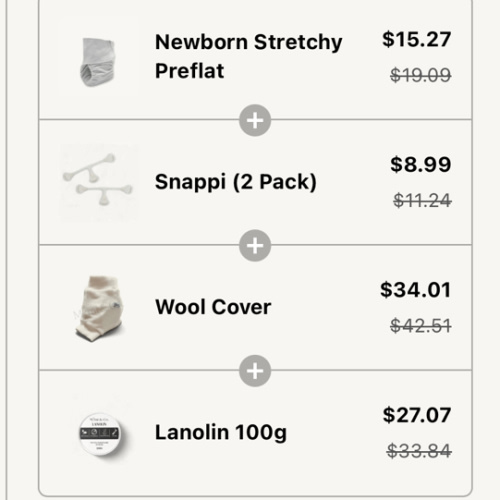The height and width of the screenshot is (500, 500).
Task: Click plus icon between Preflat and Snappi
Action: tap(255, 120)
